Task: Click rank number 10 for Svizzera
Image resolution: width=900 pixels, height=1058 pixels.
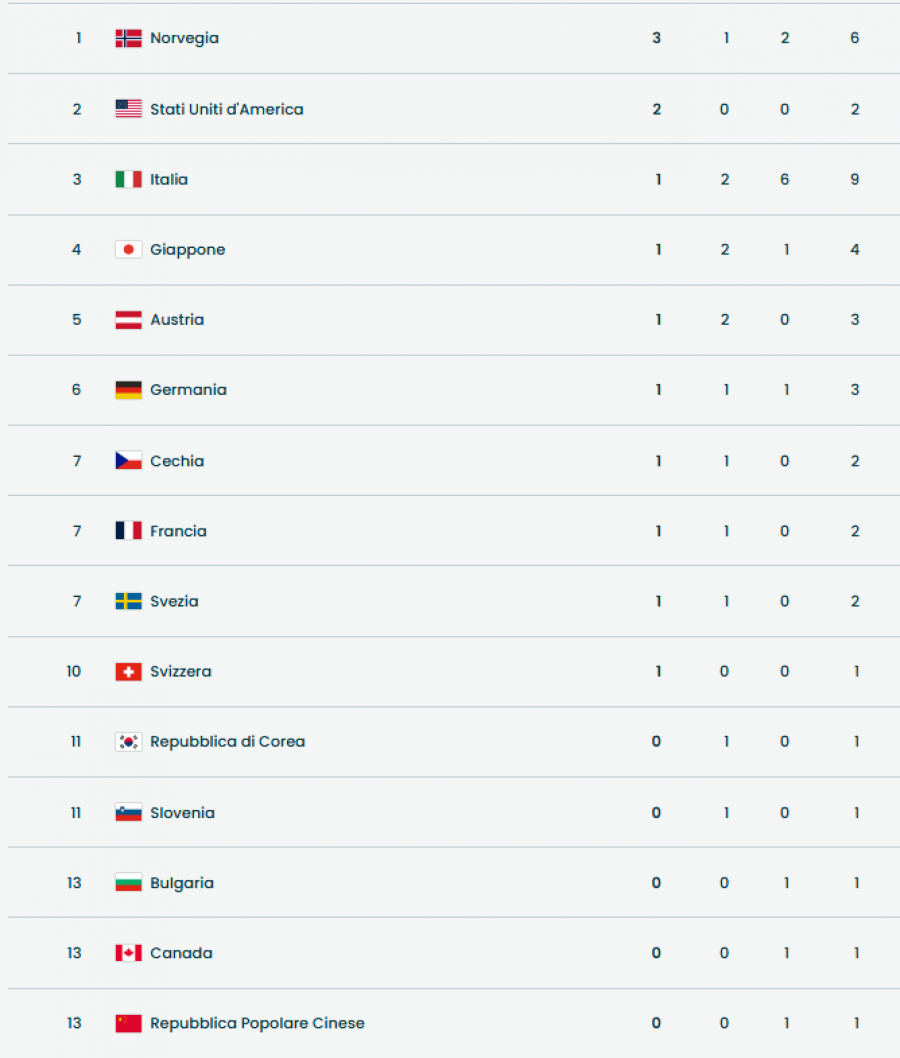Action: tap(74, 672)
